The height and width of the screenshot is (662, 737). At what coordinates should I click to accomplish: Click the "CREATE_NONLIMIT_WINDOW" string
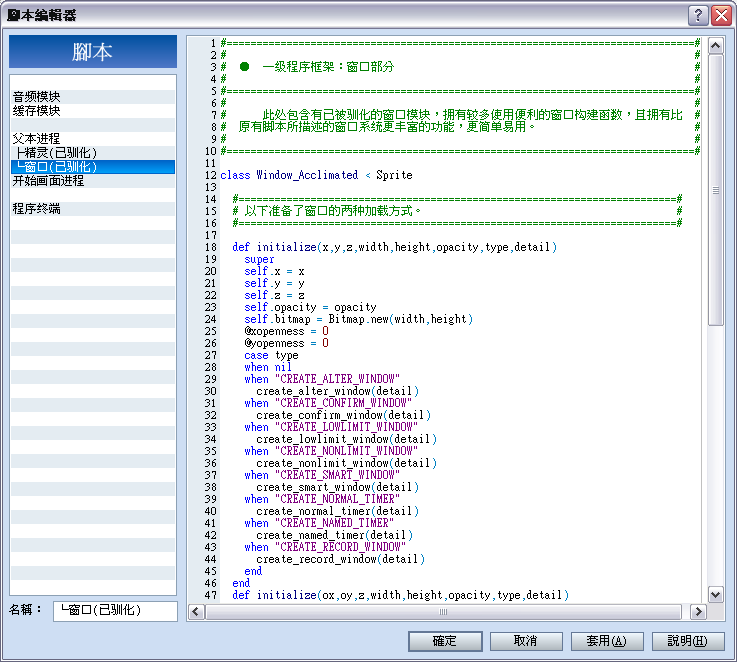346,451
